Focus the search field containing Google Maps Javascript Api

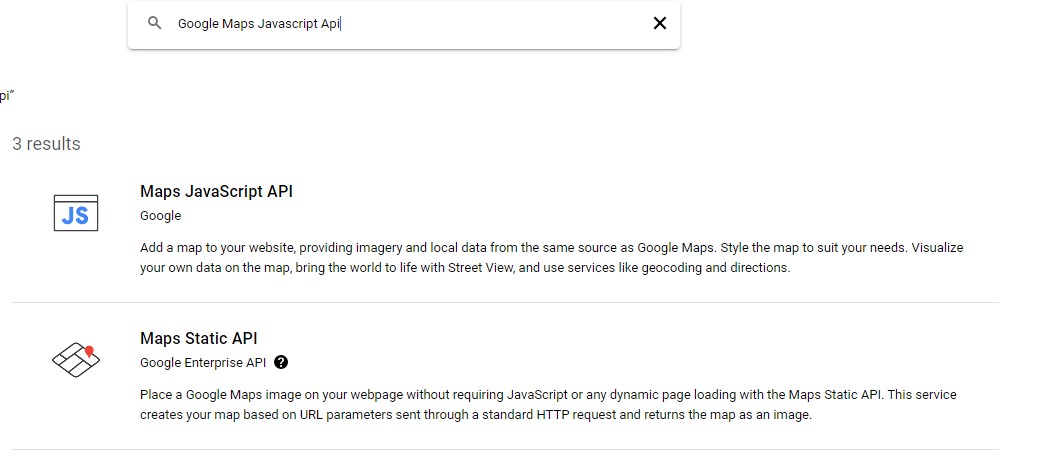[400, 24]
